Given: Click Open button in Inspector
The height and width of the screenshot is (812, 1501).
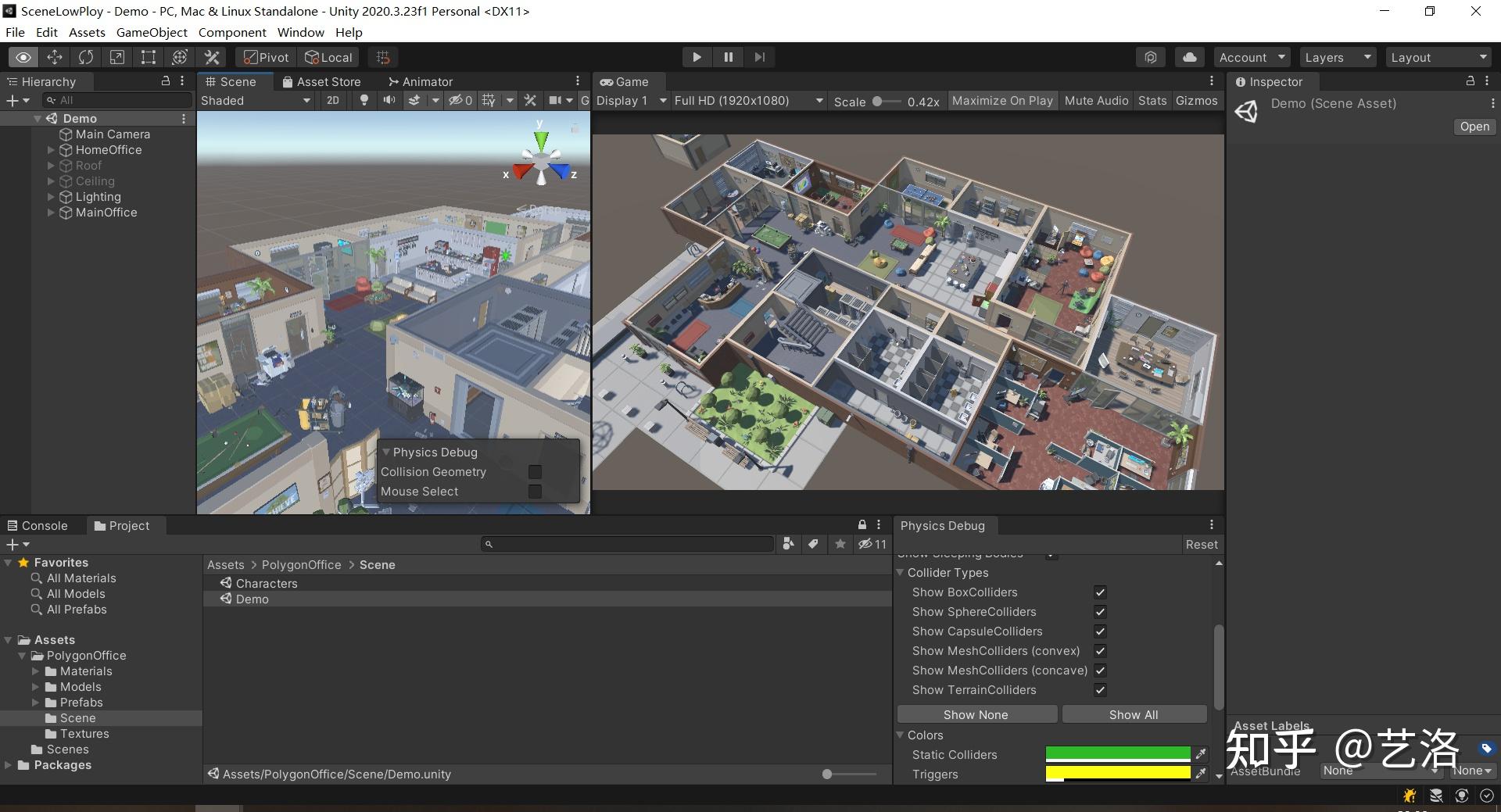Looking at the screenshot, I should coord(1474,127).
